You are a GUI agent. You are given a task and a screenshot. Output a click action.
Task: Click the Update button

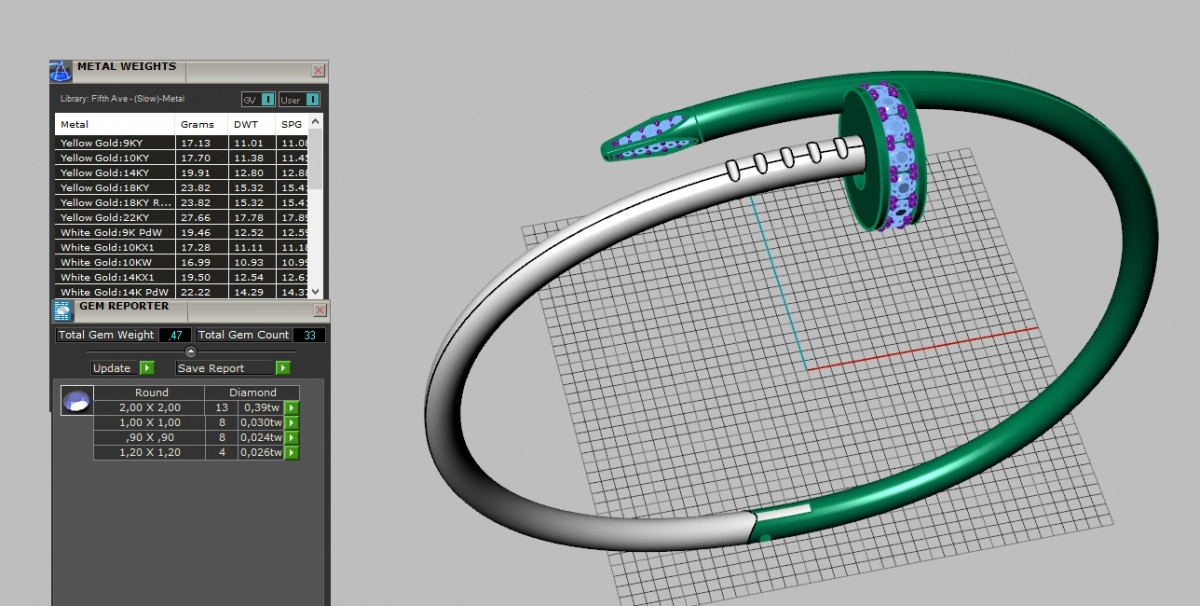click(113, 368)
